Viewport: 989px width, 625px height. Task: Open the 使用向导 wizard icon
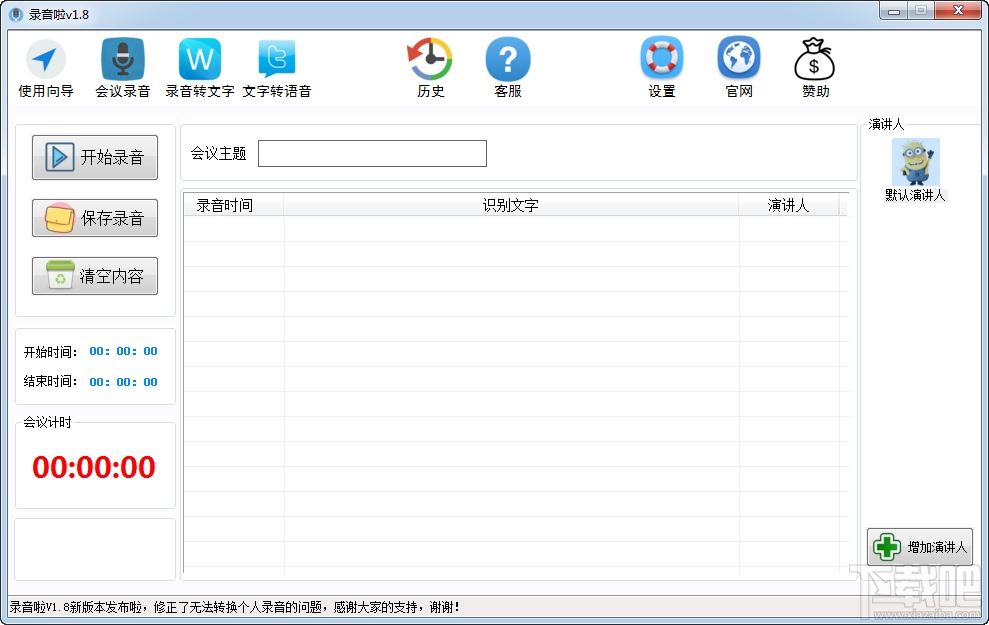(x=46, y=66)
